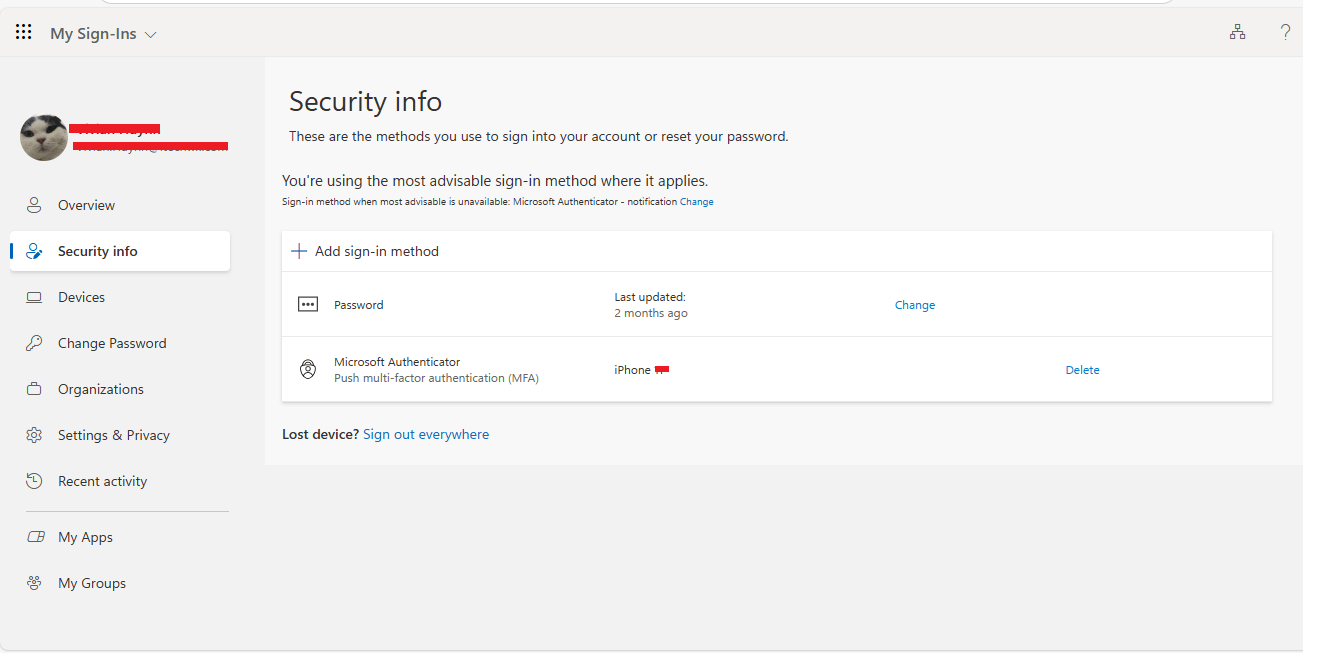Click Change next to Password
The width and height of the screenshot is (1342, 653).
(x=914, y=304)
